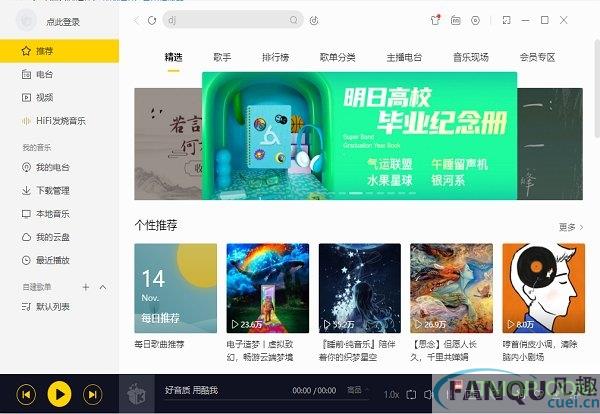Open 更多 link for 个性推荐
Screen dimensions: 600x414
[571, 227]
